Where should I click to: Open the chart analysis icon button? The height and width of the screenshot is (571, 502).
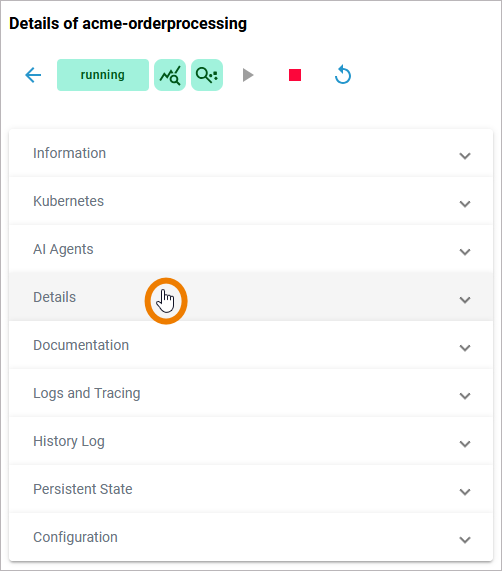(170, 75)
